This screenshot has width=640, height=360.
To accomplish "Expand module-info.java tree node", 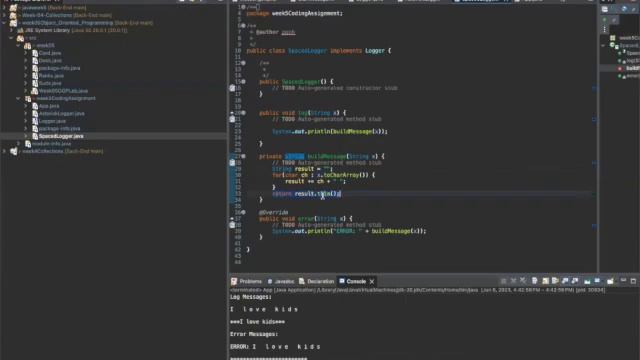I will [18, 144].
